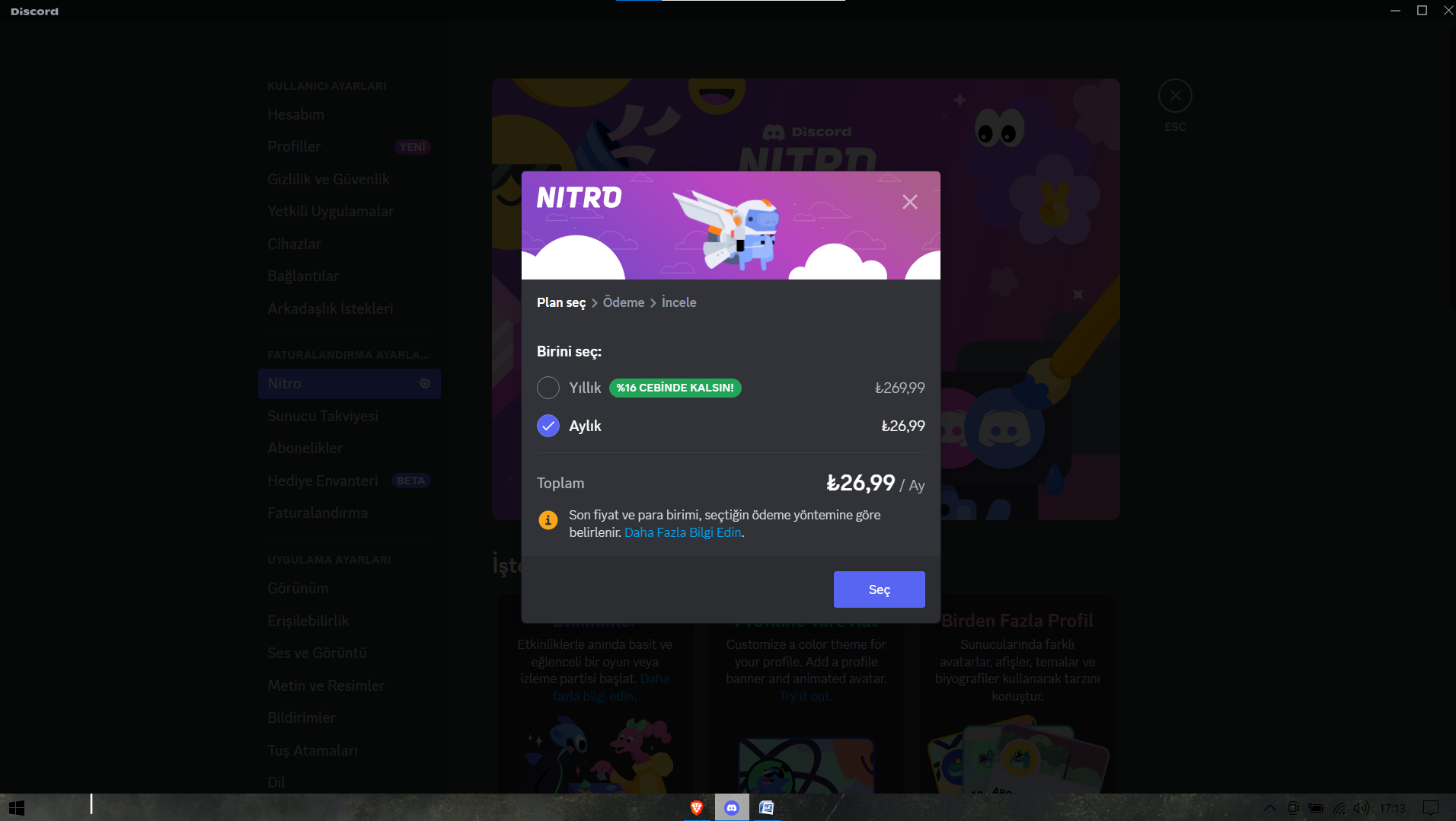Select Nitro in the settings sidebar

350,384
